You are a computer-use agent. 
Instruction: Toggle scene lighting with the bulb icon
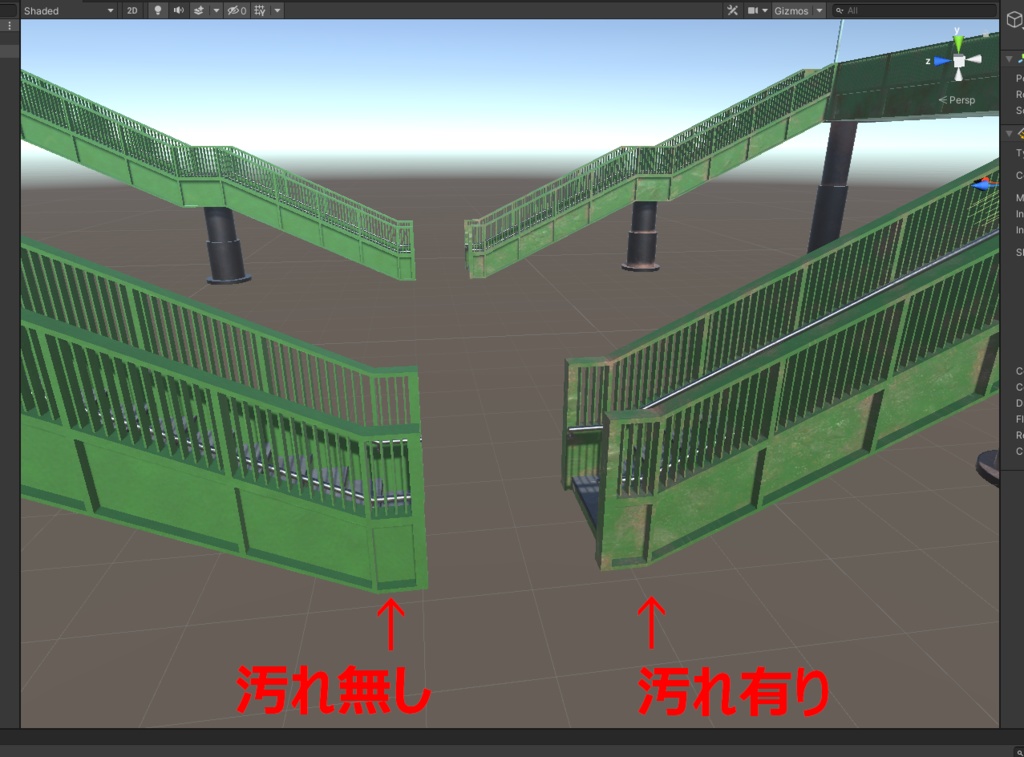(158, 10)
